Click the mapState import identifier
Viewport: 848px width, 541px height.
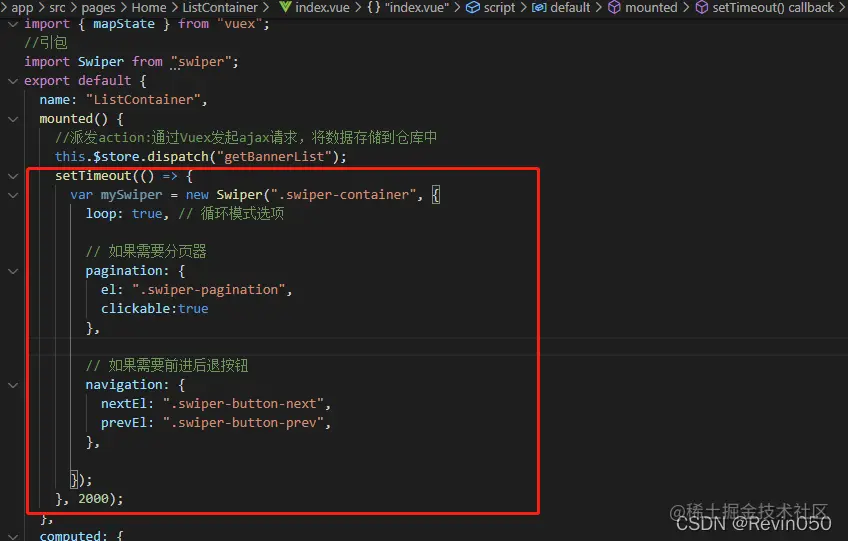click(x=124, y=24)
